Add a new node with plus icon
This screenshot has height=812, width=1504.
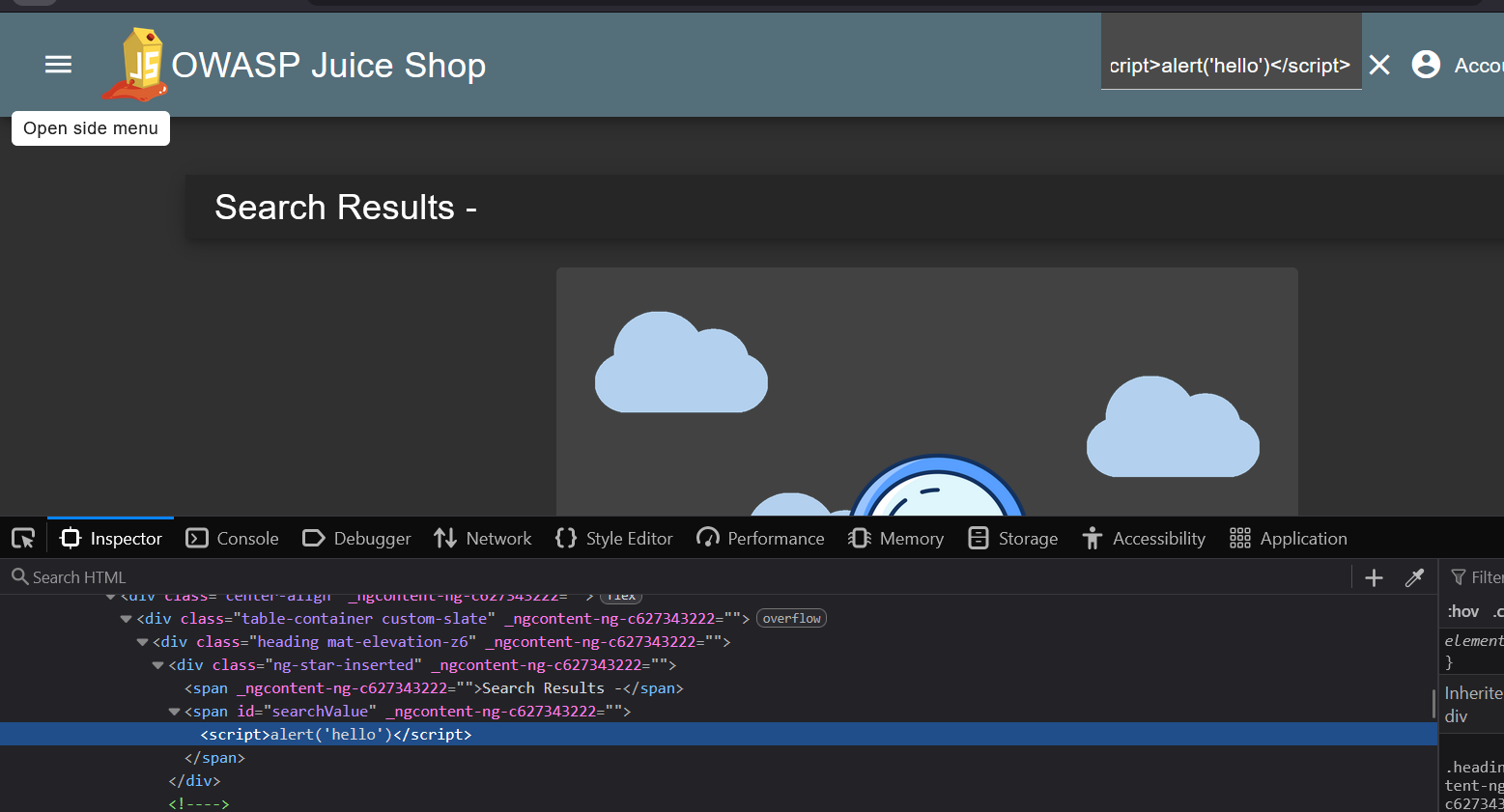pos(1374,577)
